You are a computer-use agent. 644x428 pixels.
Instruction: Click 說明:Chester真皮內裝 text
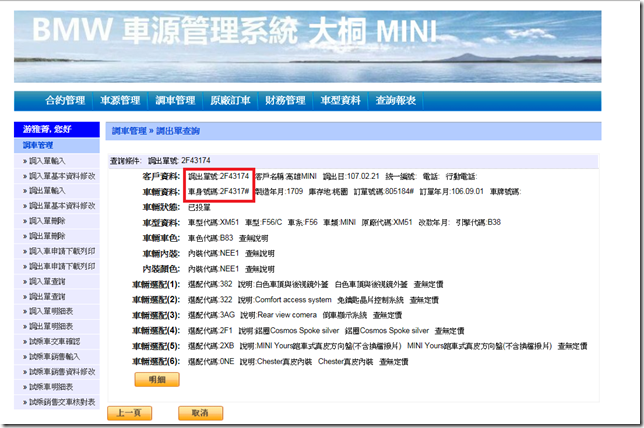pos(276,361)
